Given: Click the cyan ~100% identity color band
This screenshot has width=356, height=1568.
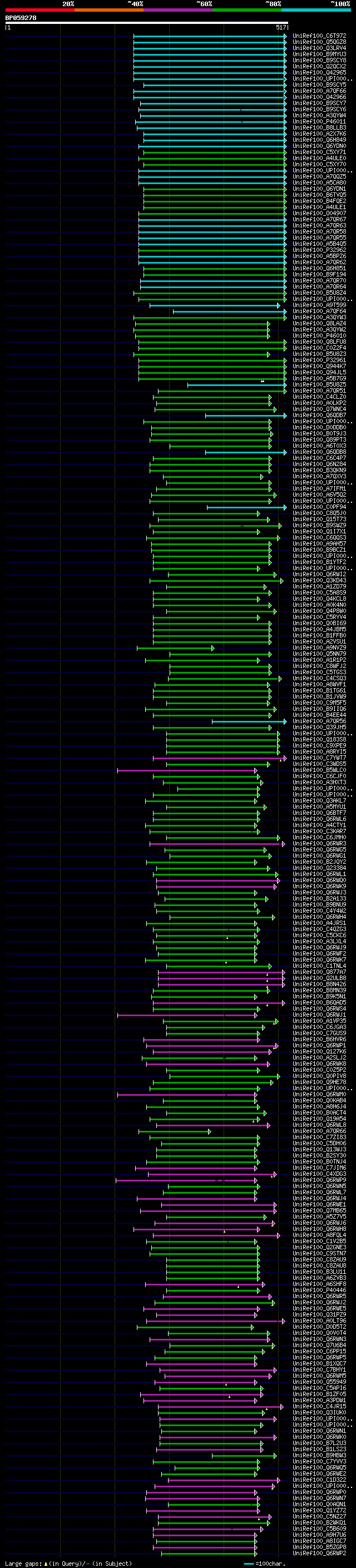Looking at the screenshot, I should [x=316, y=10].
